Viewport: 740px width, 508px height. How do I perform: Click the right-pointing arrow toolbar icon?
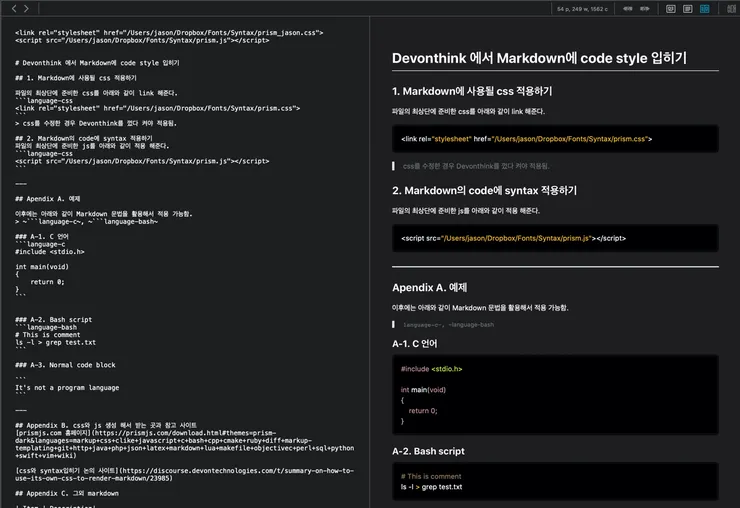point(645,8)
